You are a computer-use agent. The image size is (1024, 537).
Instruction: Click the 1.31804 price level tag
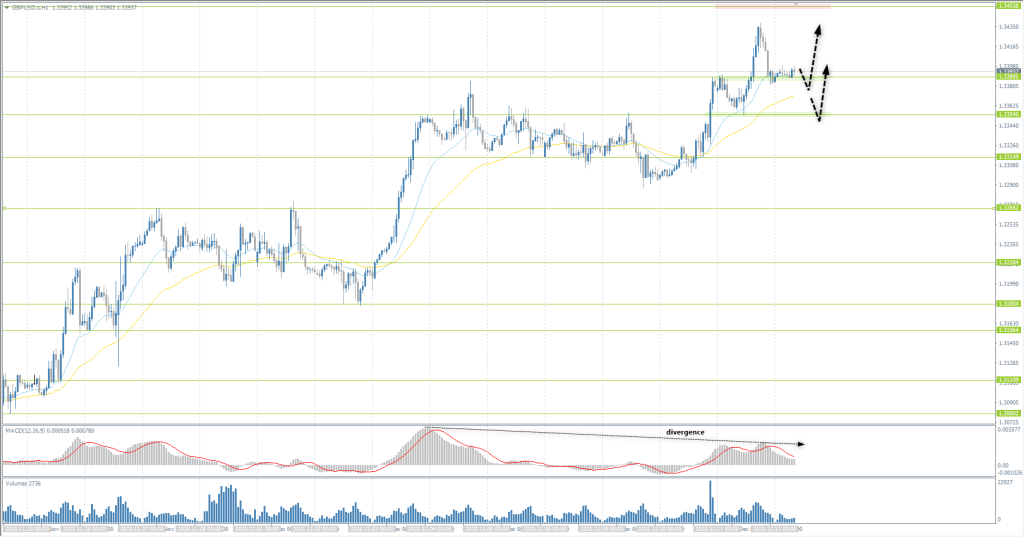tap(1007, 304)
